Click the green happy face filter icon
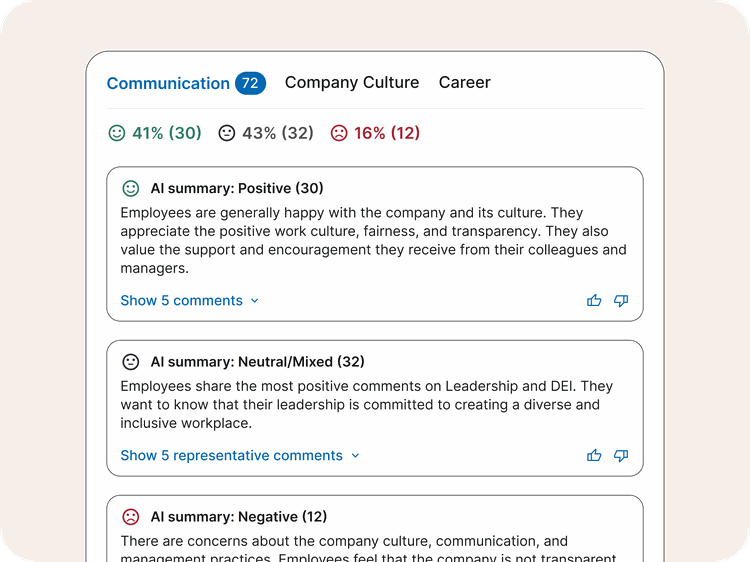 pyautogui.click(x=117, y=133)
